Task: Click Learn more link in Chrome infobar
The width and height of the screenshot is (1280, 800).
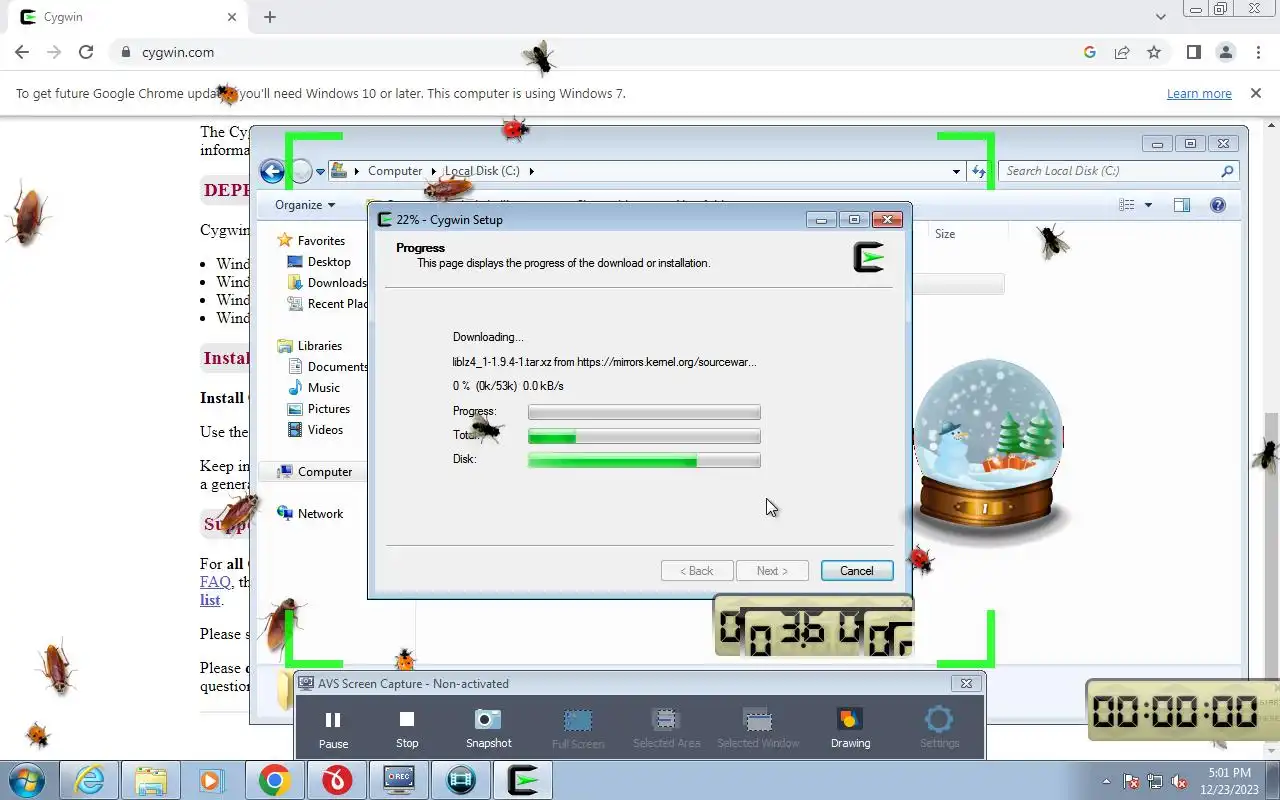Action: 1199,94
